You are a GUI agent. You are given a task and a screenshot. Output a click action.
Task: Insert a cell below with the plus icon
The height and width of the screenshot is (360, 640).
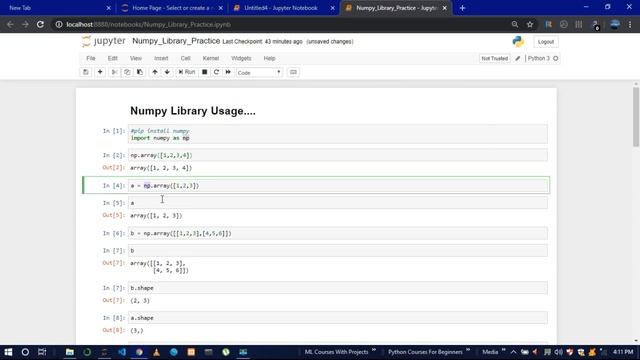(100, 72)
